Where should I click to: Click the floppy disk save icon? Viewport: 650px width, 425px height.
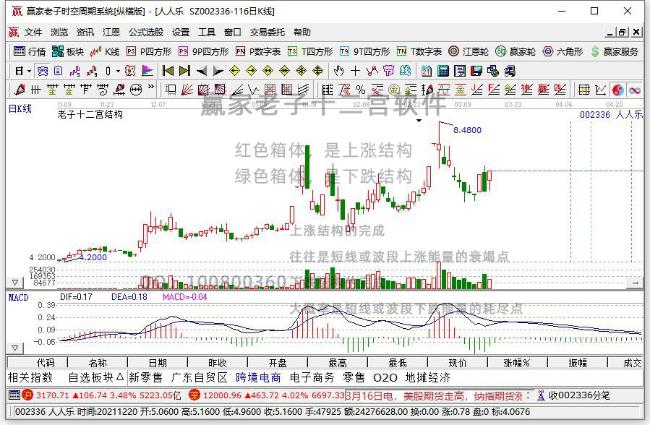(476, 71)
